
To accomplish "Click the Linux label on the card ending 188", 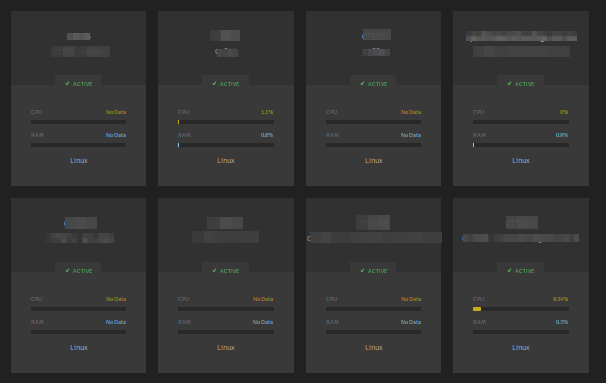I will tap(373, 347).
